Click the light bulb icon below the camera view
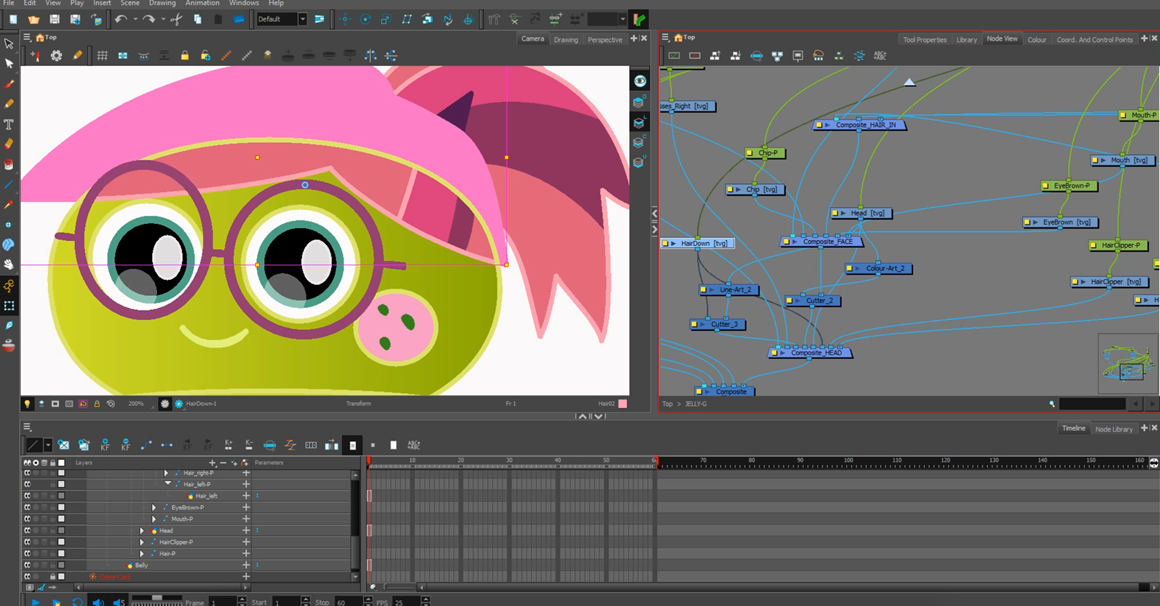The height and width of the screenshot is (606, 1160). (27, 404)
